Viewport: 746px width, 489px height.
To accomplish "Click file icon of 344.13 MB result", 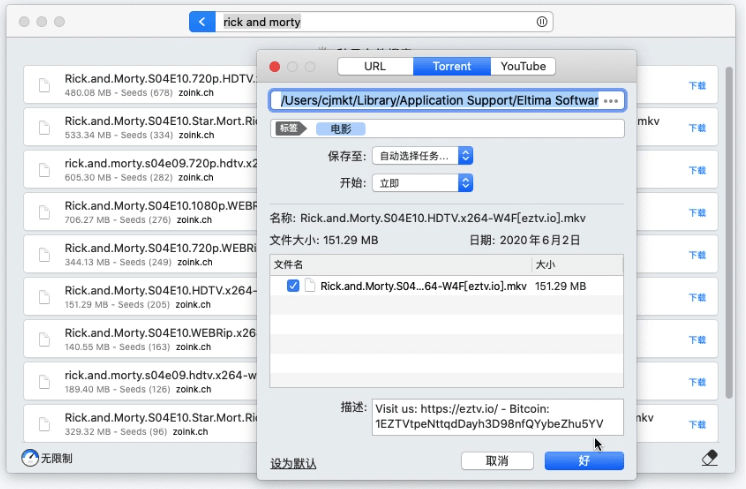I will tap(44, 254).
